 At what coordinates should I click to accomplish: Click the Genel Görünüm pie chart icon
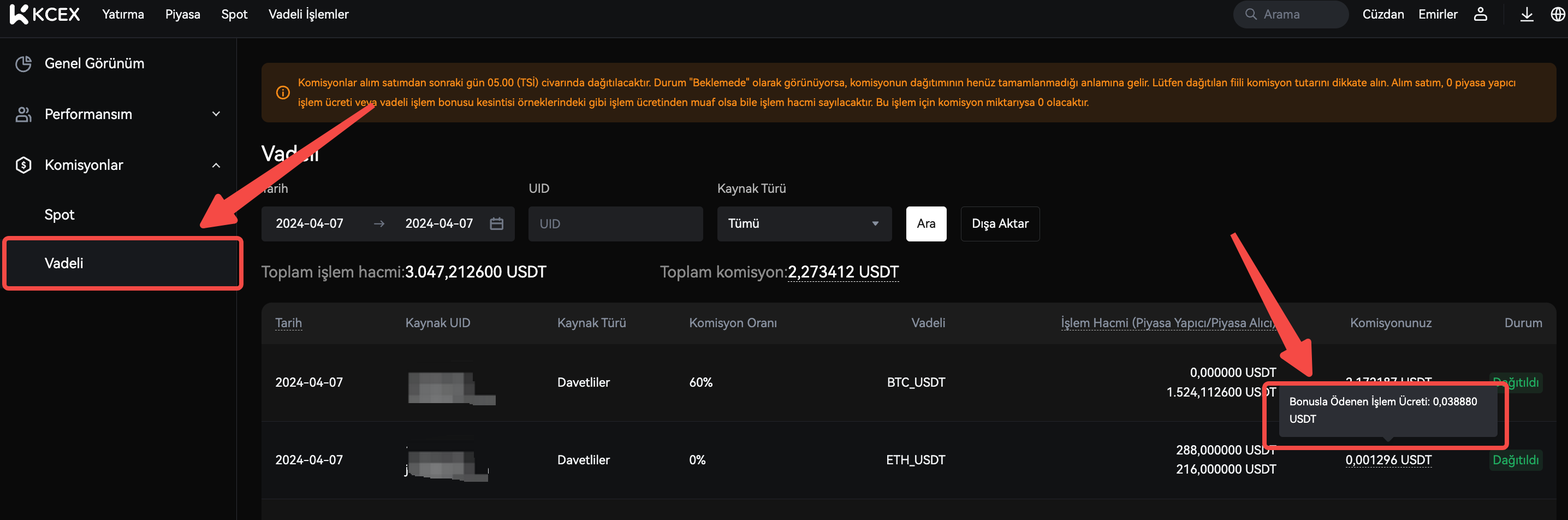23,63
